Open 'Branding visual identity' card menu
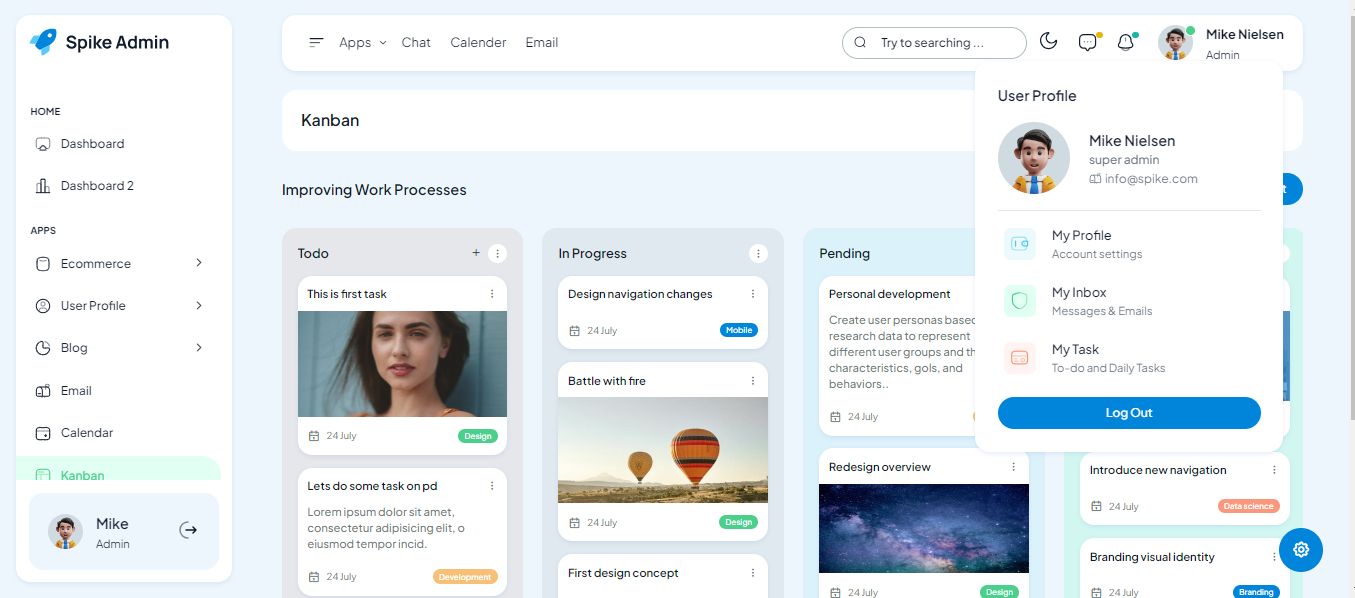 tap(1274, 557)
